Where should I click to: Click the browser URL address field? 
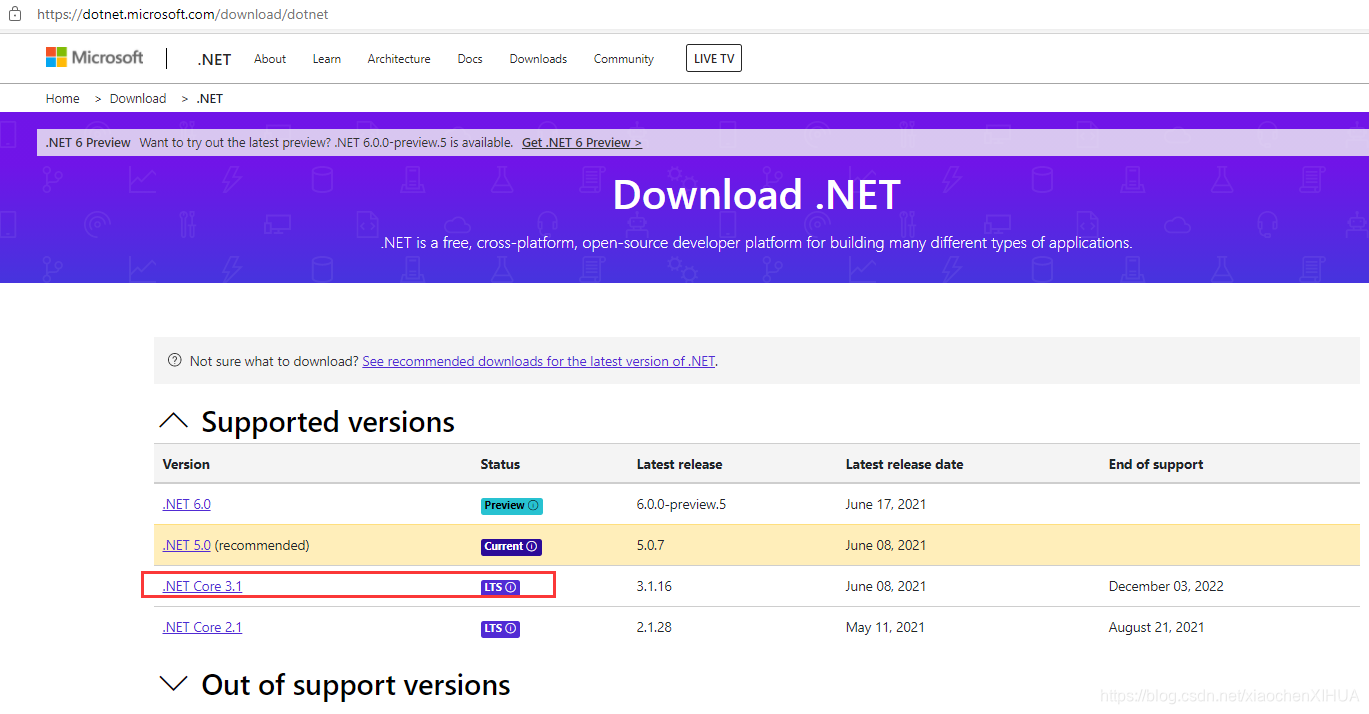183,15
